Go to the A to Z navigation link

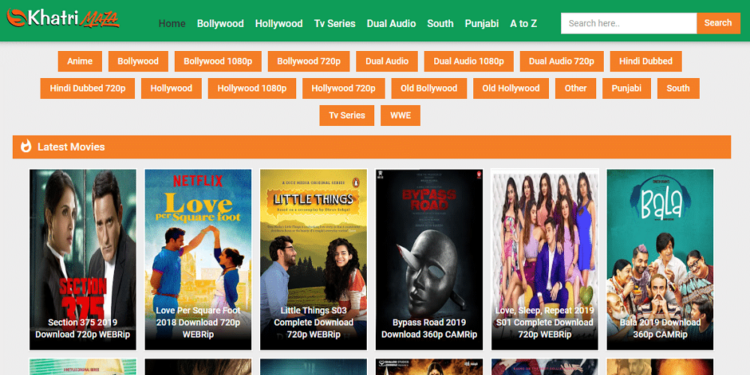(523, 23)
